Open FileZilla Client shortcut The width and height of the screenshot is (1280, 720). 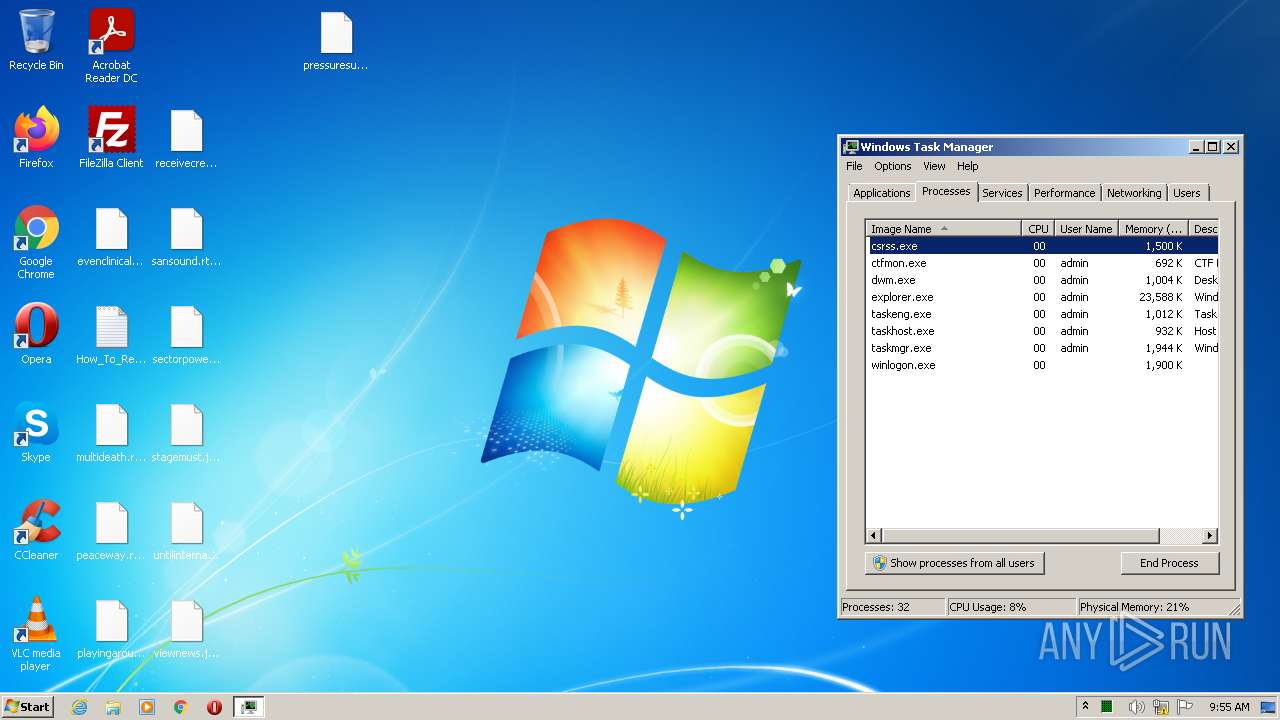click(111, 138)
